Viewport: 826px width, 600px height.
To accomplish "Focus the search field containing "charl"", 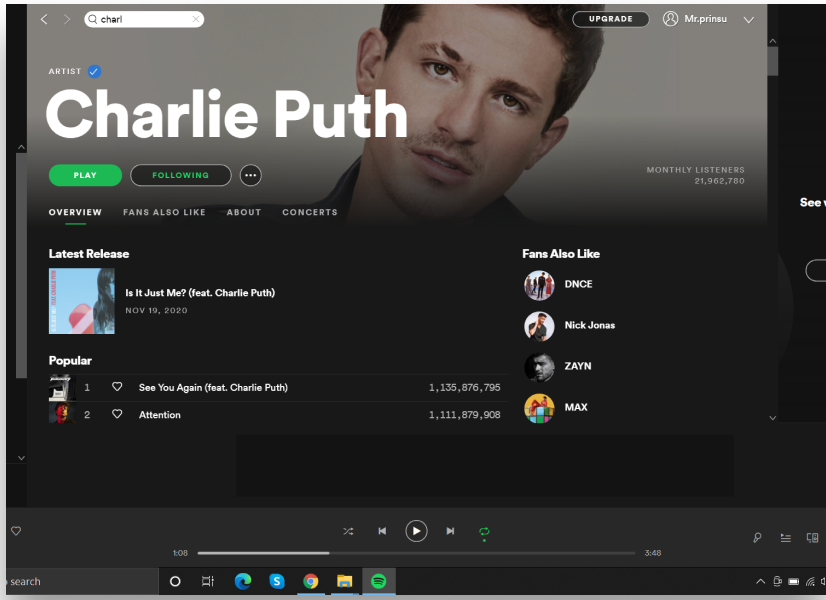I will point(144,19).
